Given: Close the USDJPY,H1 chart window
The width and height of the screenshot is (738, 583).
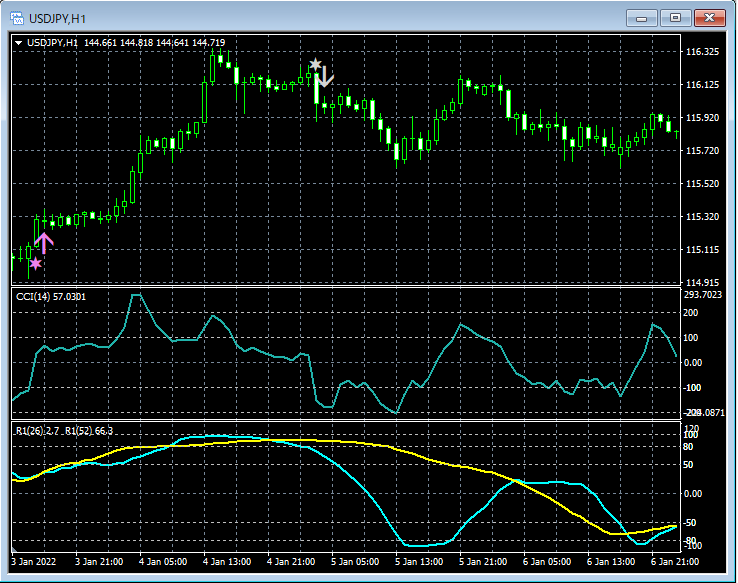Looking at the screenshot, I should (x=711, y=17).
